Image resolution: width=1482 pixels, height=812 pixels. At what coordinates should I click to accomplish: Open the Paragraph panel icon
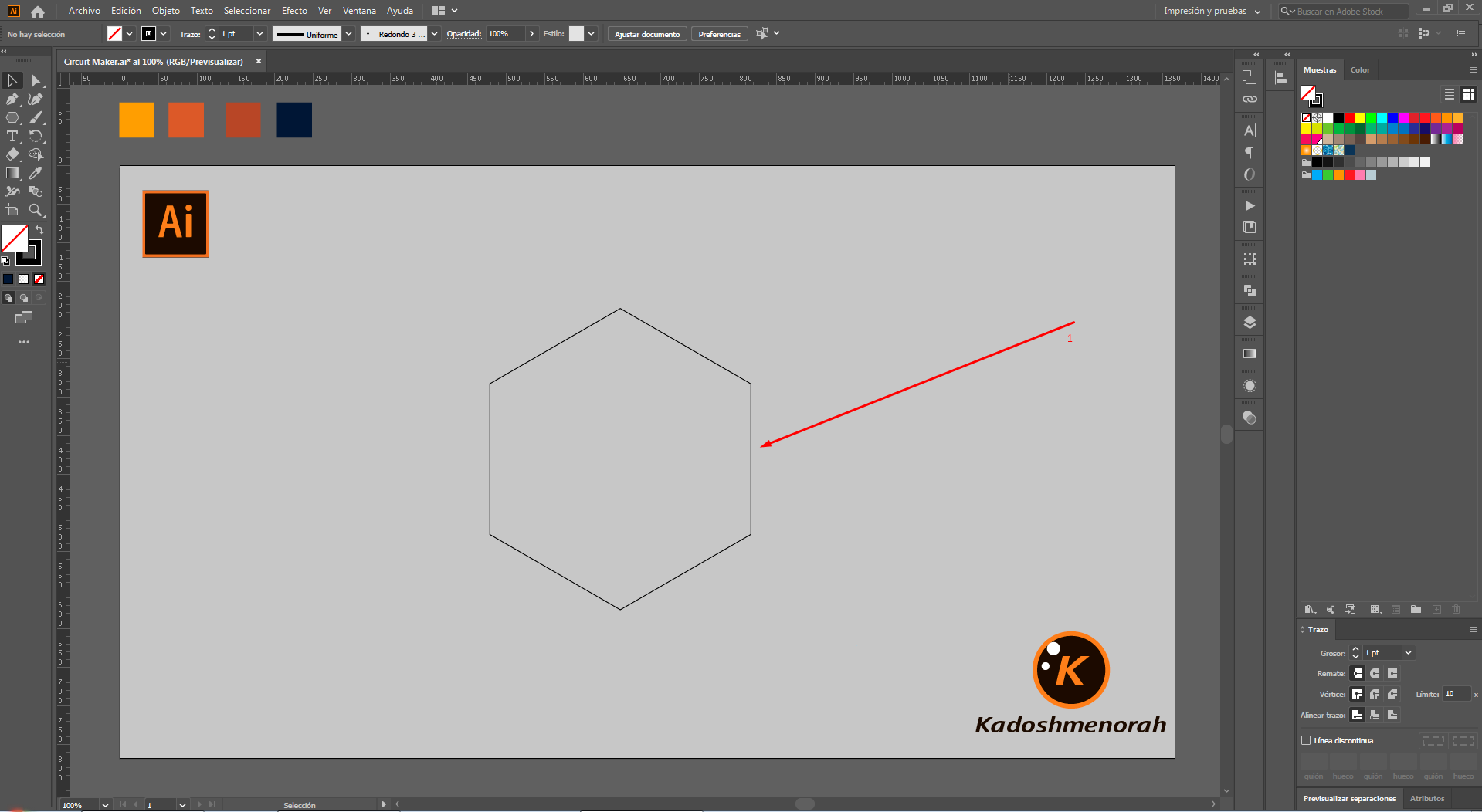pos(1250,153)
